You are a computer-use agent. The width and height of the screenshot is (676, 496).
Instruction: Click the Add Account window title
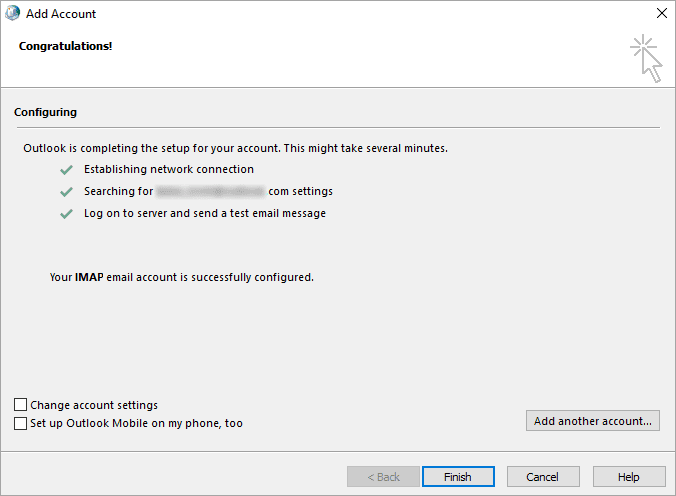point(61,14)
